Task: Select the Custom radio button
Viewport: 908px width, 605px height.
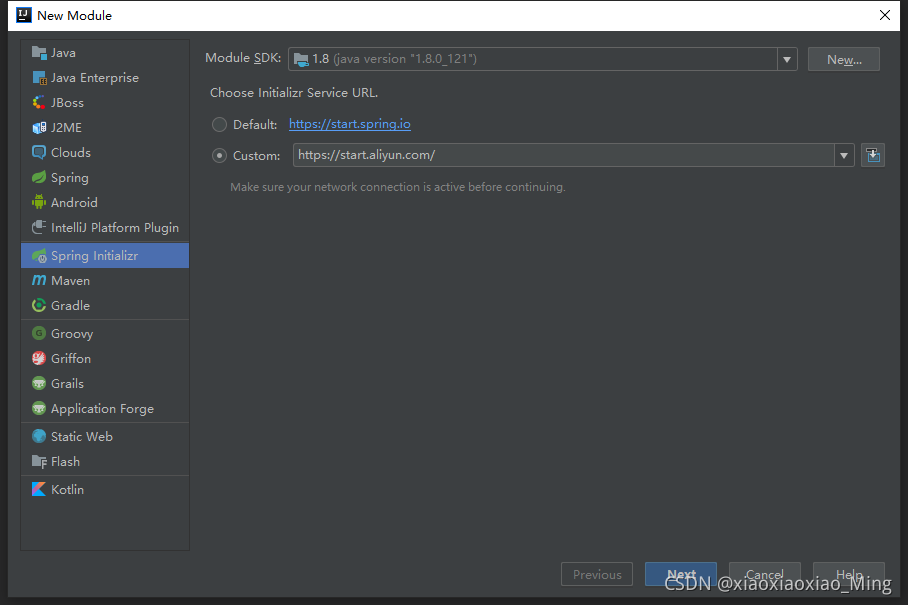Action: coord(219,156)
